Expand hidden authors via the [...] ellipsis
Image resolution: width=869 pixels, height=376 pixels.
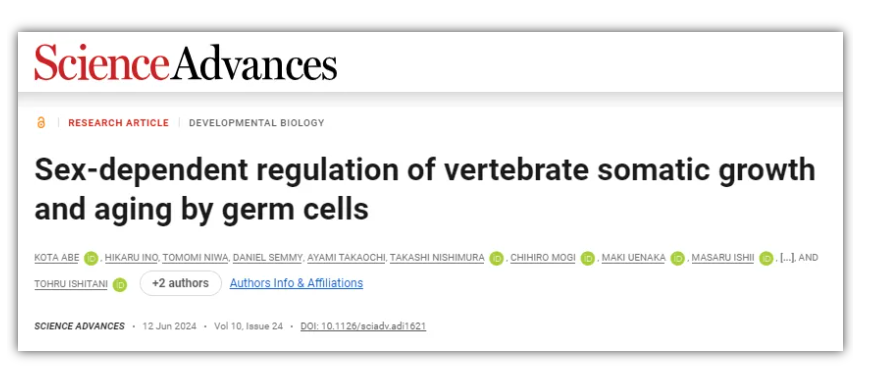click(787, 258)
